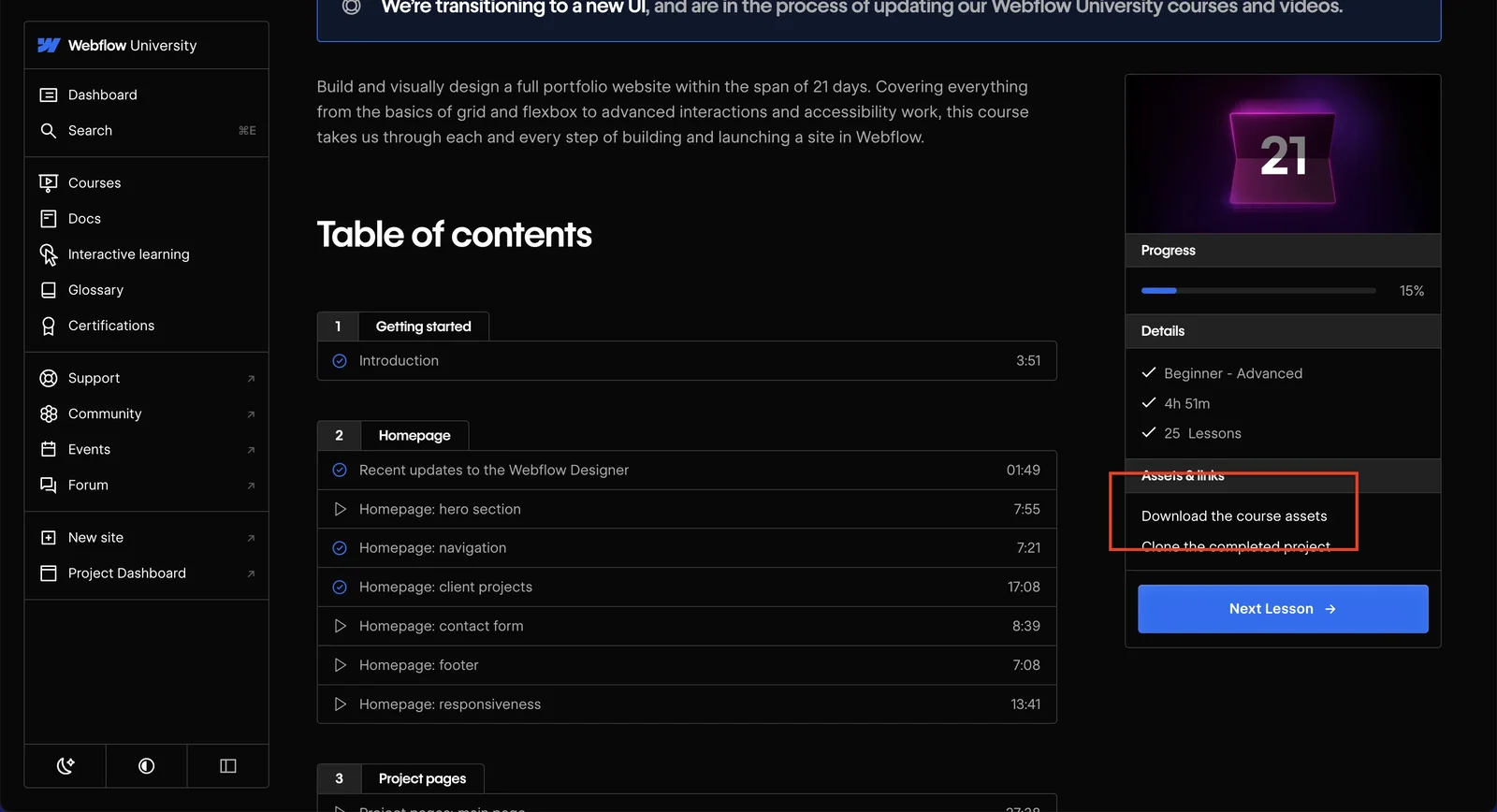
Task: Click Download the course assets link
Action: pyautogui.click(x=1234, y=515)
